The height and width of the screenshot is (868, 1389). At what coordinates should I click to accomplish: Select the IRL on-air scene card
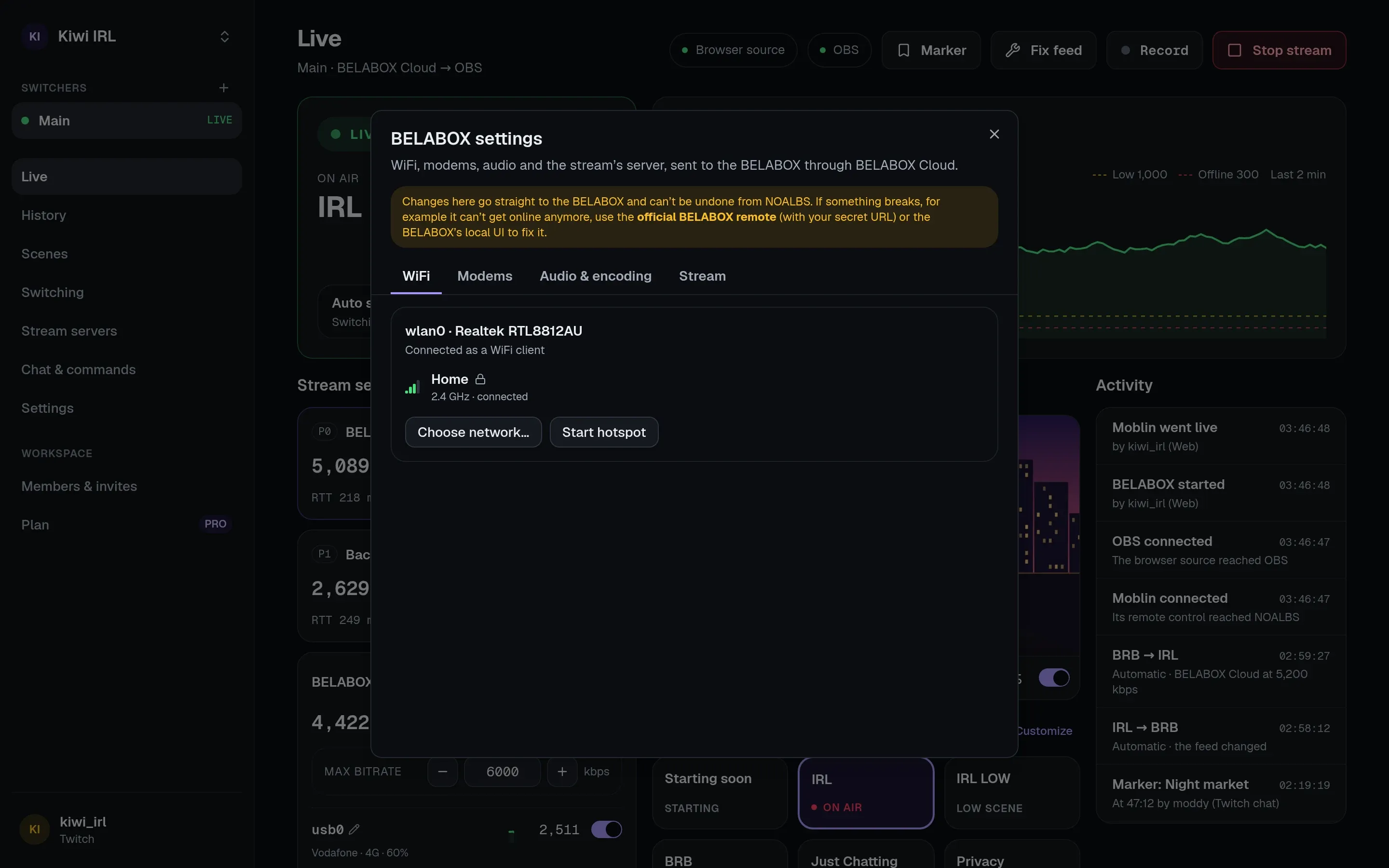coord(866,793)
